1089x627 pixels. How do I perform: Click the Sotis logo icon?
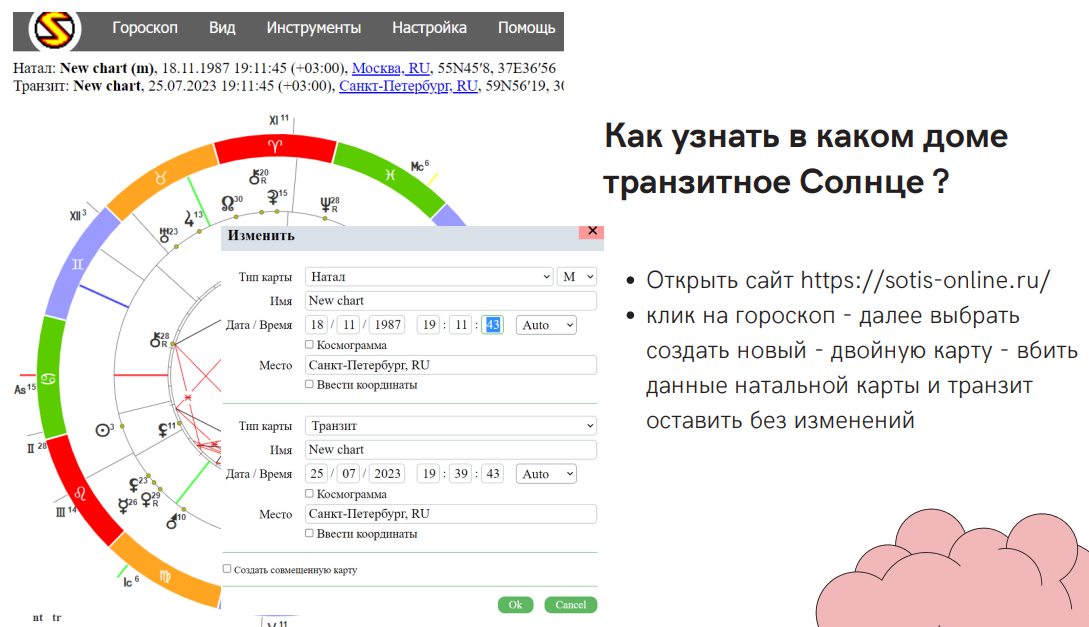tap(55, 30)
